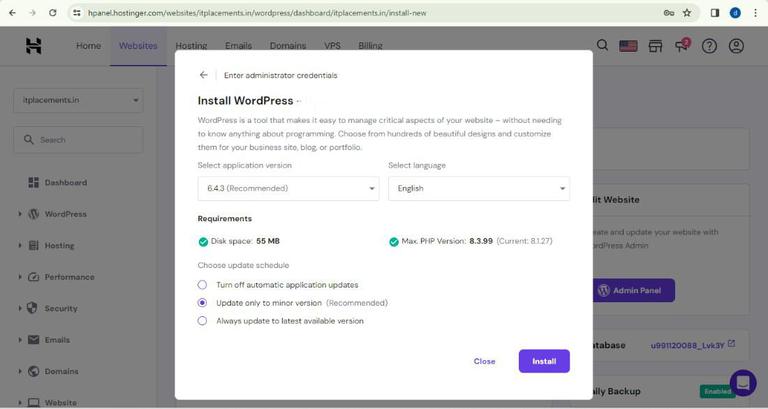Go to the Home menu item
The height and width of the screenshot is (409, 768).
(x=88, y=46)
